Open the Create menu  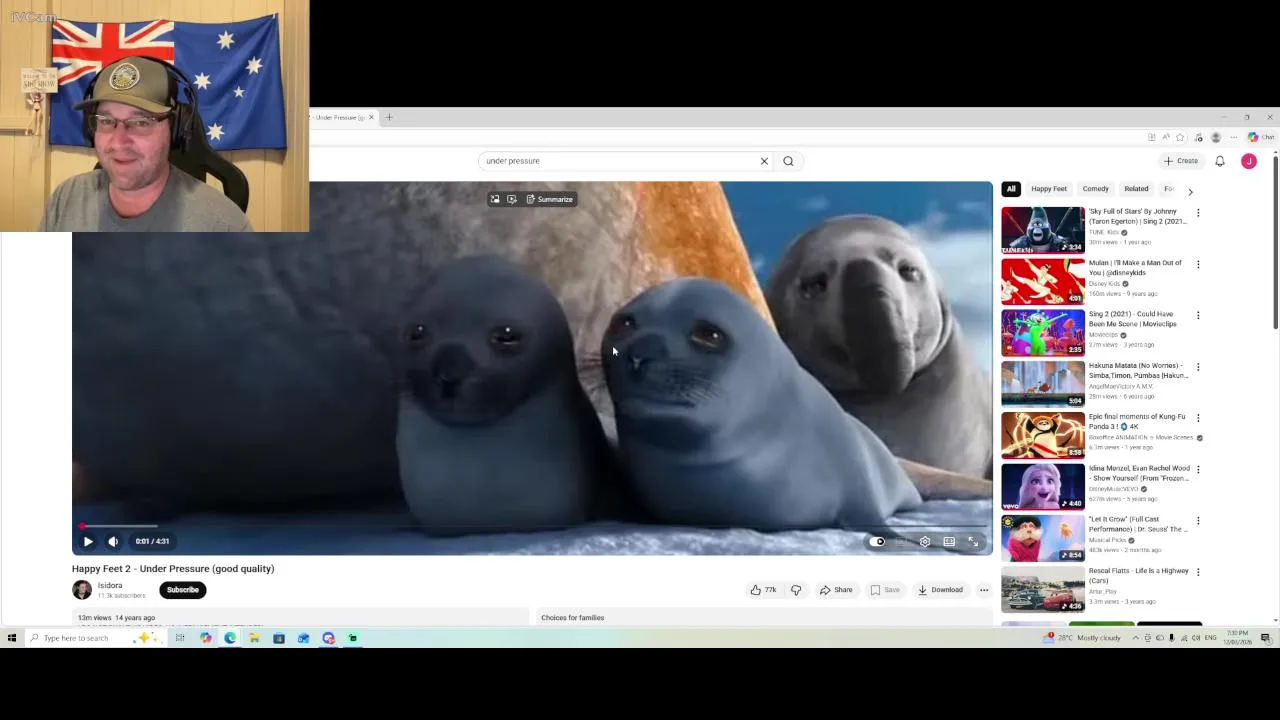(x=1181, y=161)
